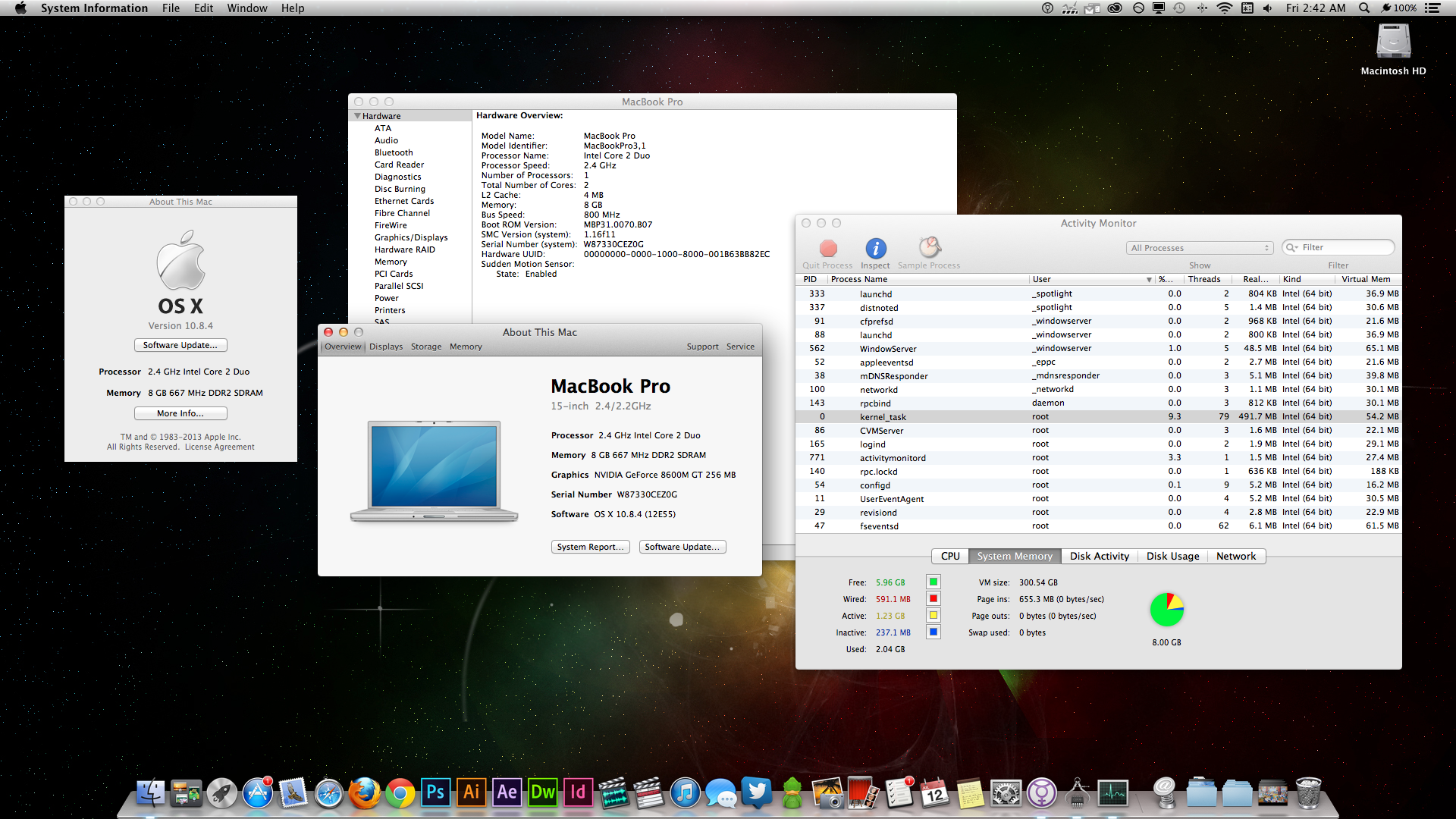Switch to the Network tab
1456x819 pixels.
(1236, 556)
